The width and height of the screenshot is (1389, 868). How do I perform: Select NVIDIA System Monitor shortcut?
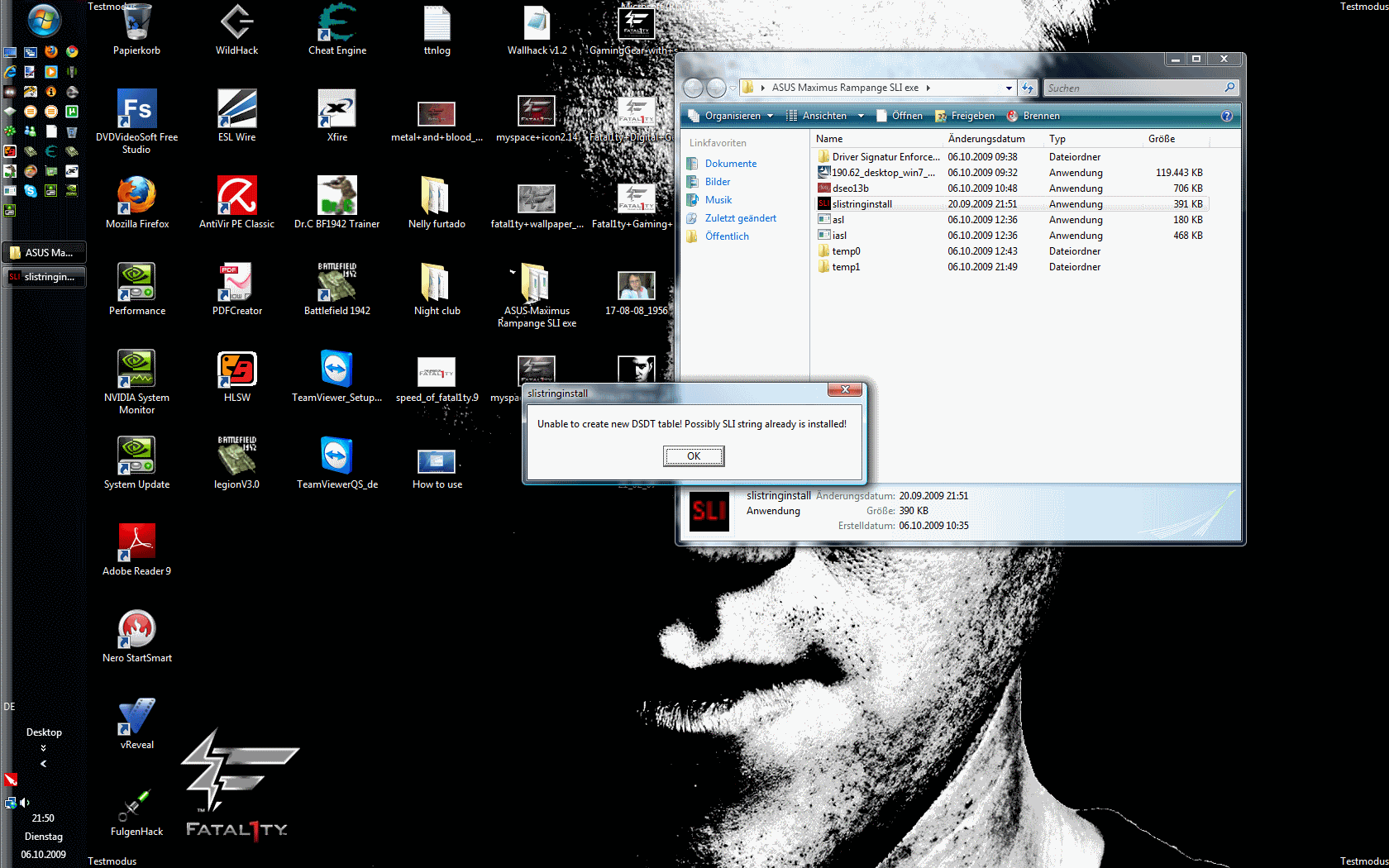[x=137, y=382]
